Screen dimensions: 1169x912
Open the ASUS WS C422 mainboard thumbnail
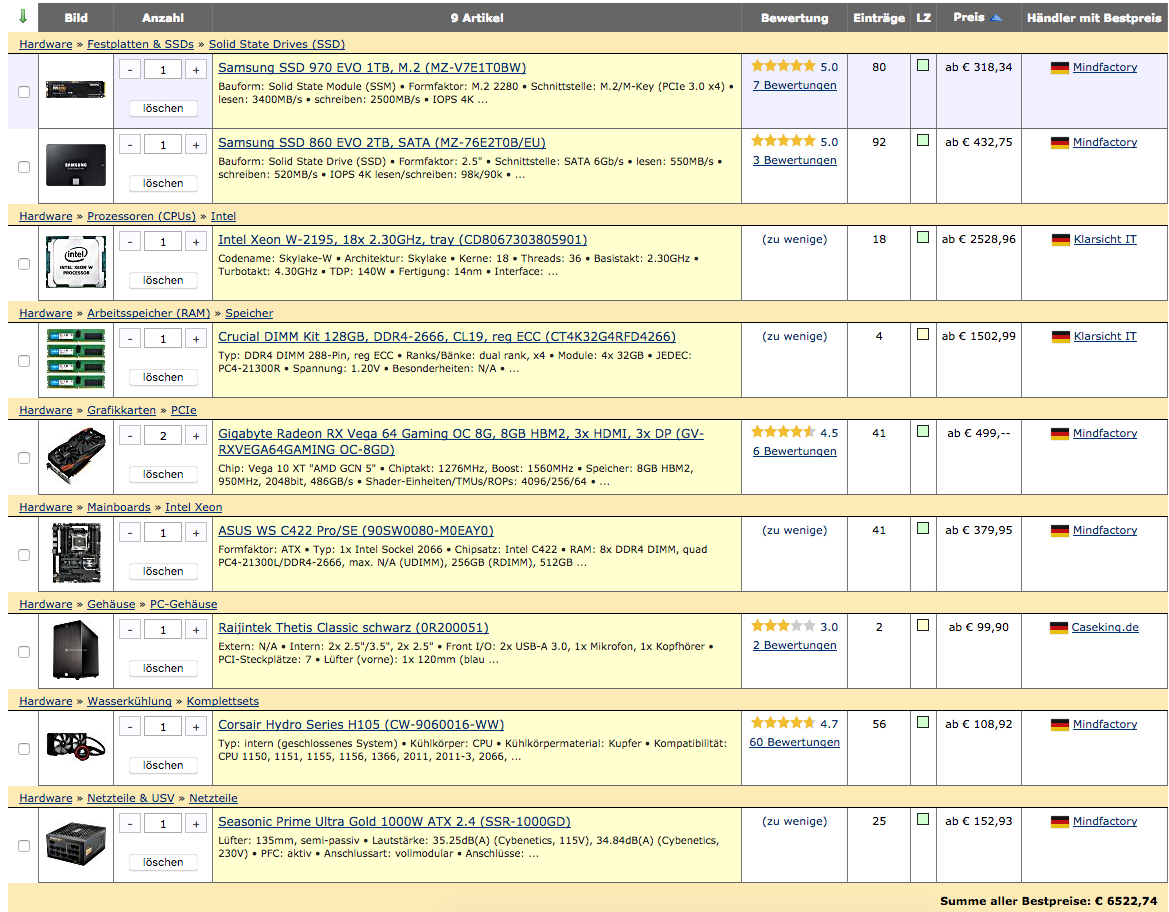coord(75,553)
